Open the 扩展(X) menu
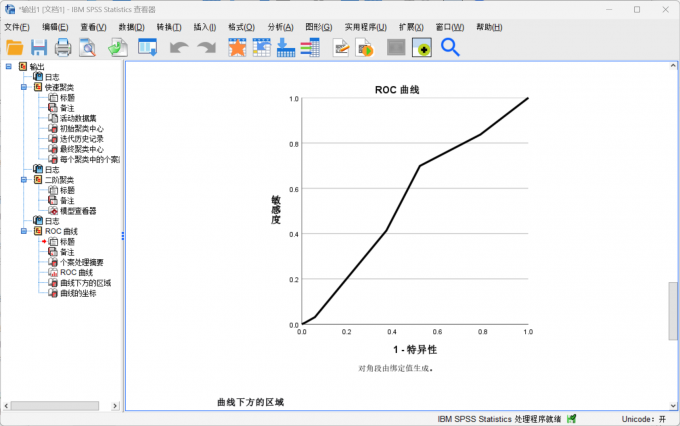 click(x=411, y=27)
